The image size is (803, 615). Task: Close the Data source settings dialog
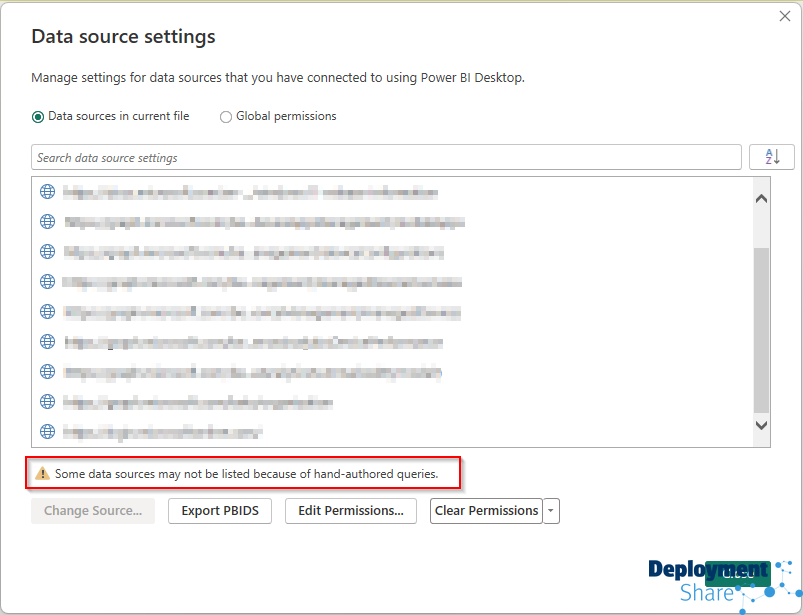[785, 16]
